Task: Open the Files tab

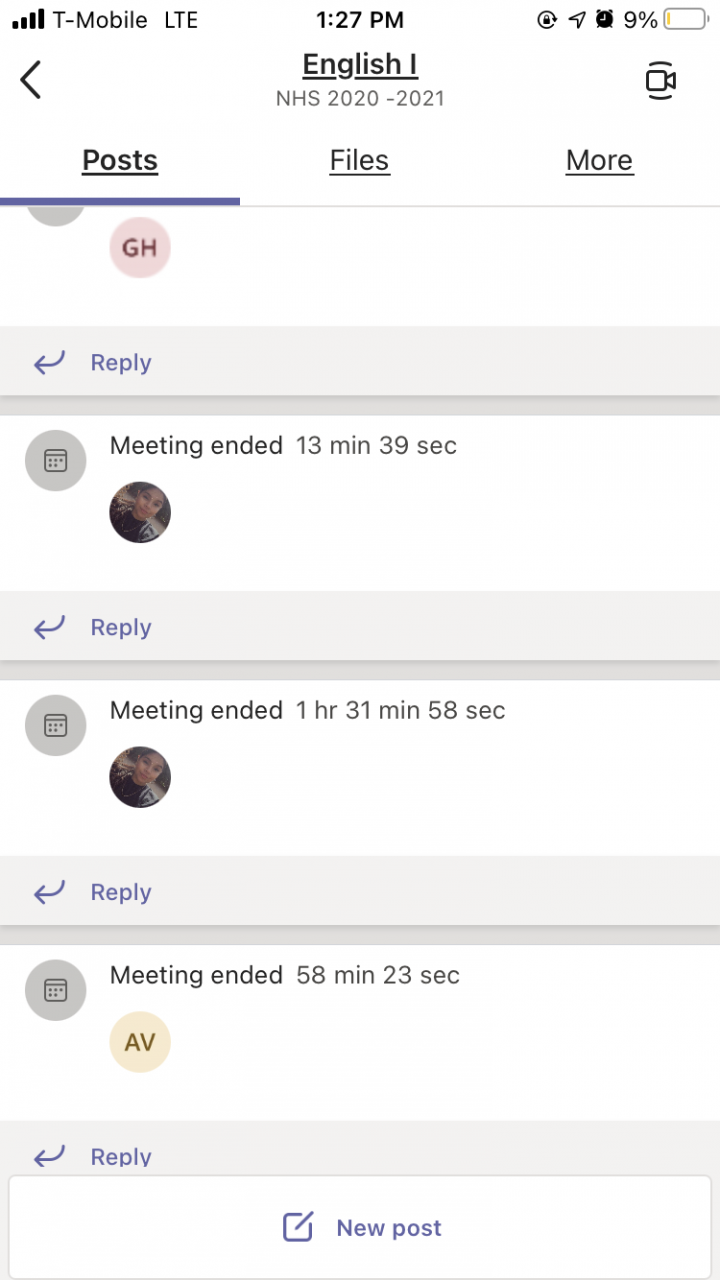Action: click(359, 161)
